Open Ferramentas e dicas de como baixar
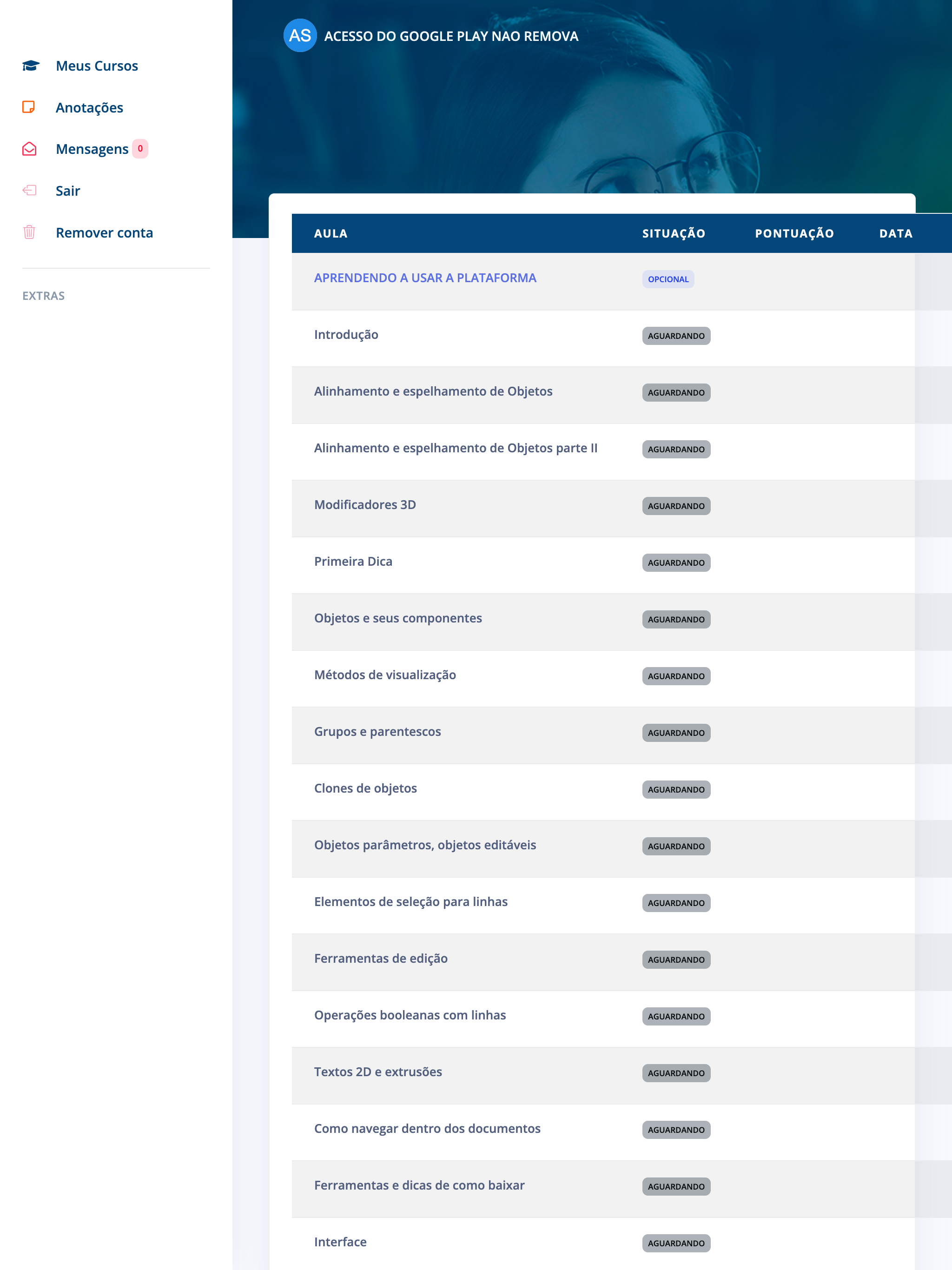Image resolution: width=952 pixels, height=1270 pixels. [419, 1185]
